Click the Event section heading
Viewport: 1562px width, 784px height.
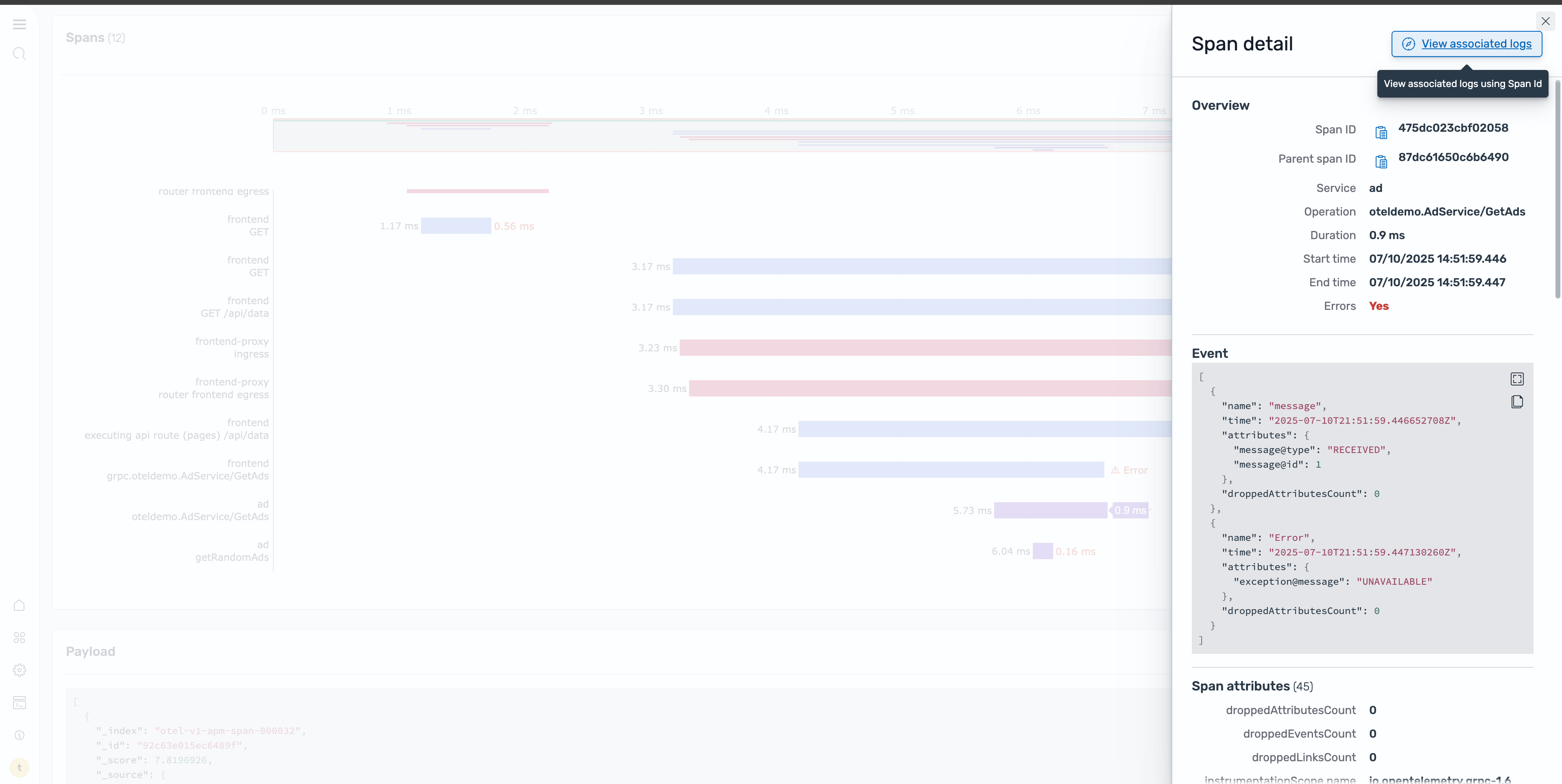[x=1209, y=353]
